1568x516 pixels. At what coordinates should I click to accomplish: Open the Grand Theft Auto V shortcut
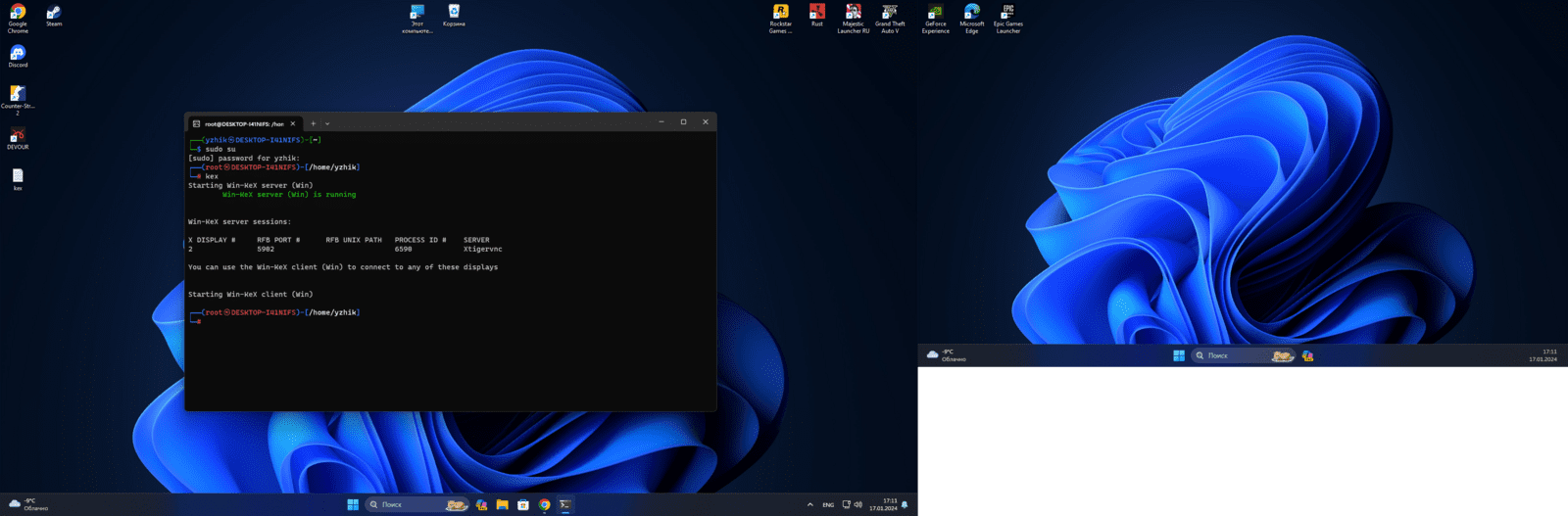coord(889,13)
